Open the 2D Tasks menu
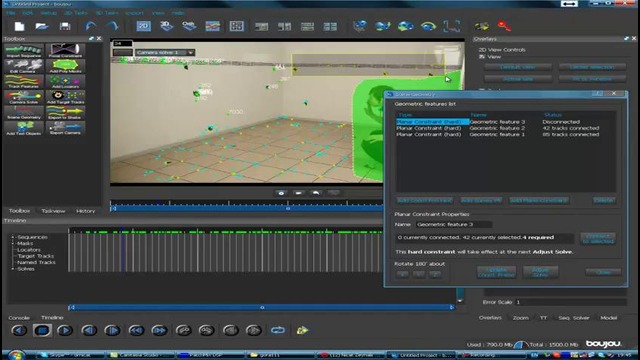The width and height of the screenshot is (640, 360). point(76,13)
